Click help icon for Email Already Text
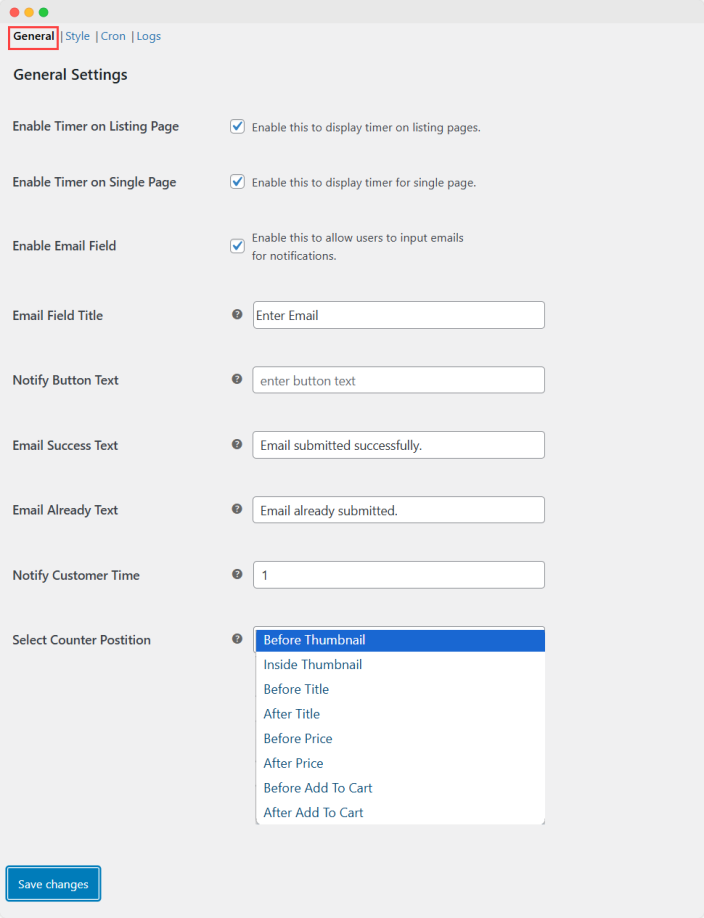This screenshot has width=704, height=918. pyautogui.click(x=237, y=509)
